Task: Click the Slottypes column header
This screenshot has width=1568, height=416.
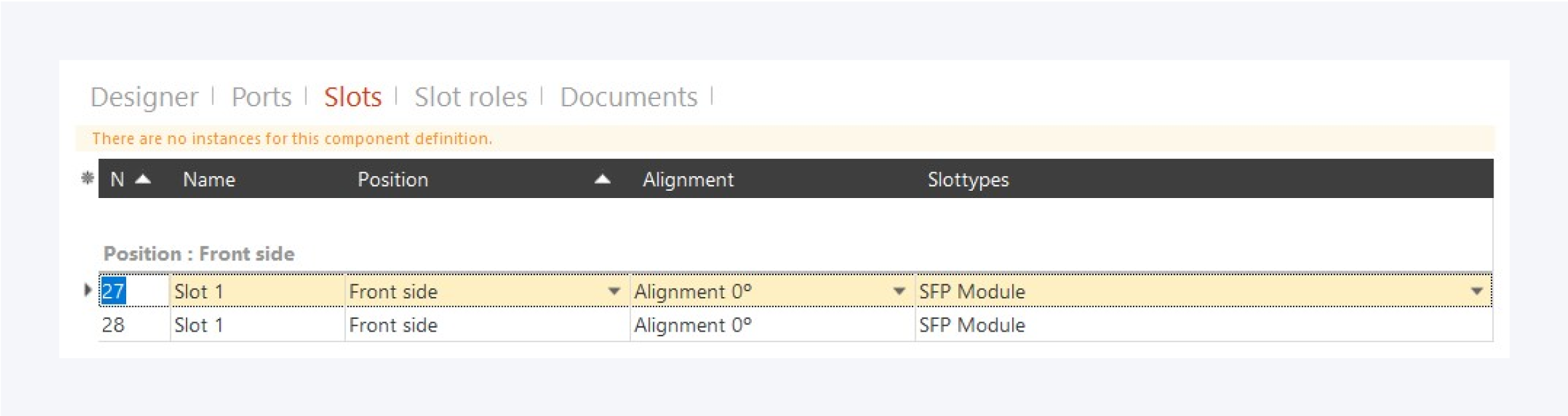Action: pos(968,179)
